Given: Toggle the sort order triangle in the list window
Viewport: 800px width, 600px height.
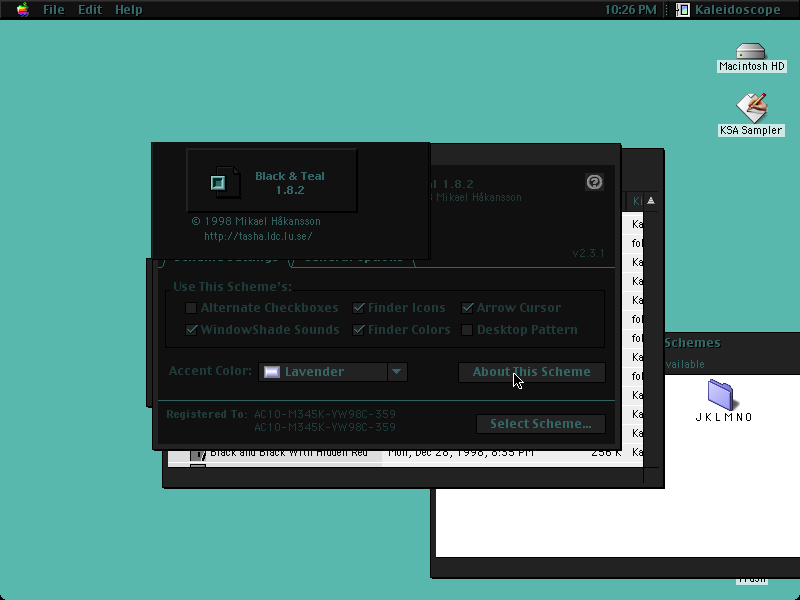Looking at the screenshot, I should [x=651, y=201].
